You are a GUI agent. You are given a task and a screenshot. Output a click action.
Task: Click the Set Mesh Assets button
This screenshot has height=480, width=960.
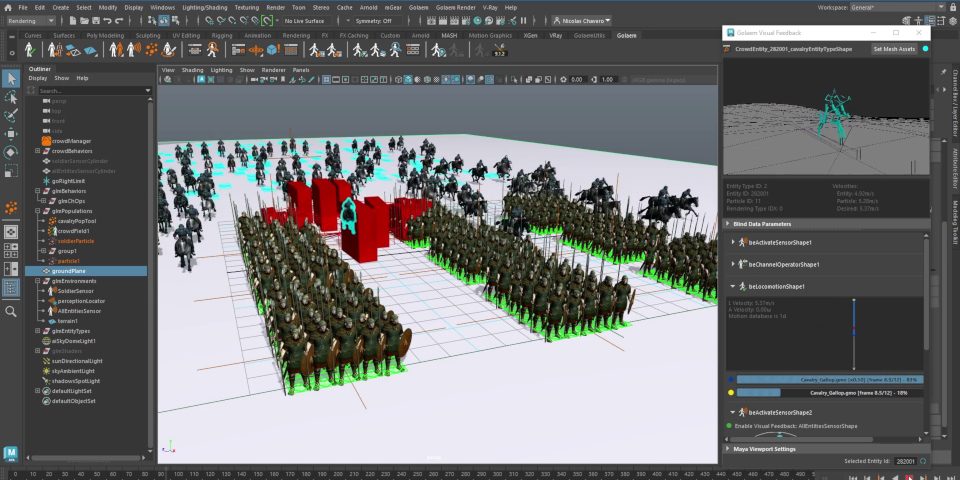click(x=893, y=48)
